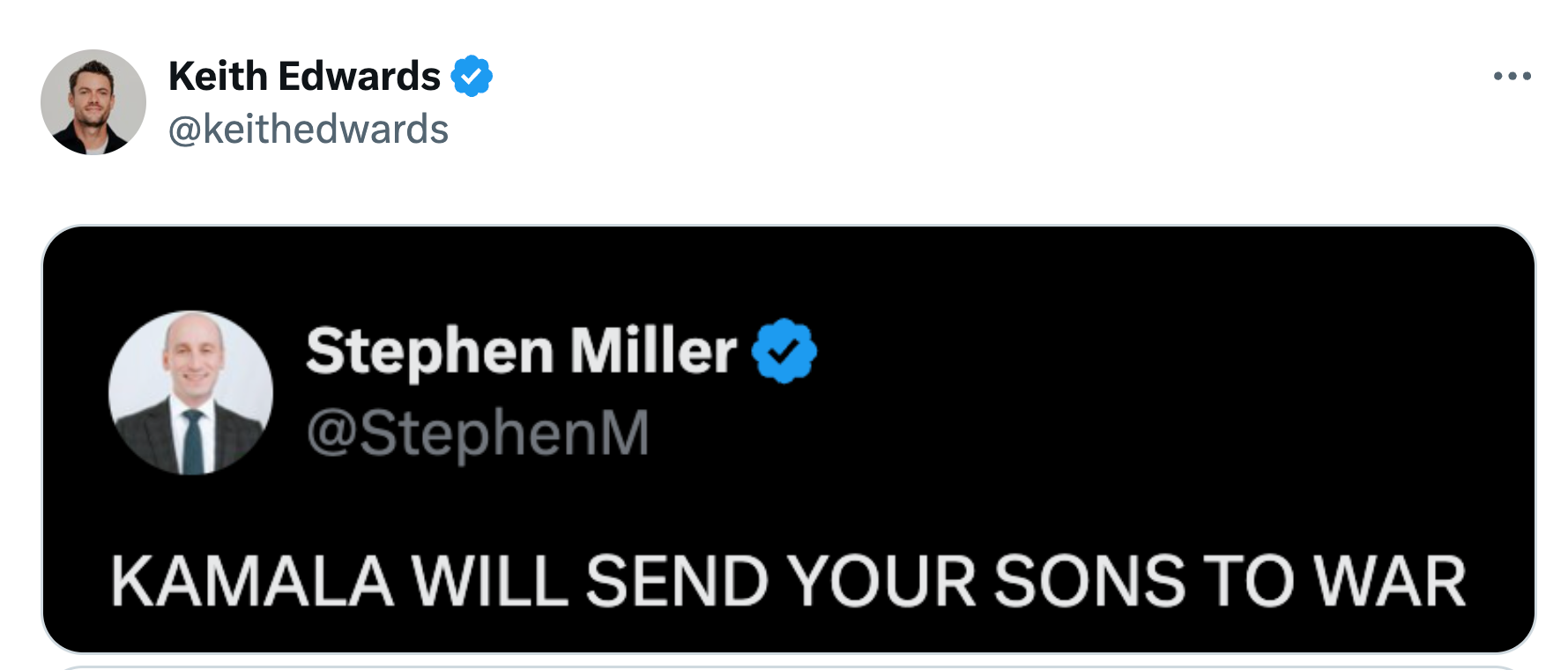Viewport: 1568px width, 670px height.
Task: Click the @StephenM handle text
Action: [478, 433]
